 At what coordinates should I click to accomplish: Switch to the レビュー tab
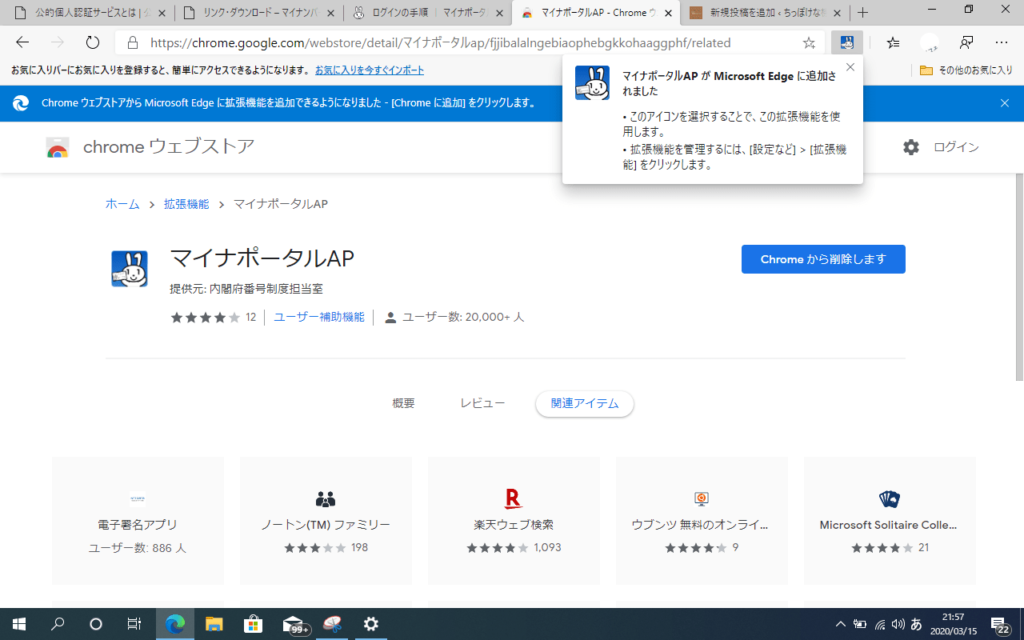coord(482,403)
